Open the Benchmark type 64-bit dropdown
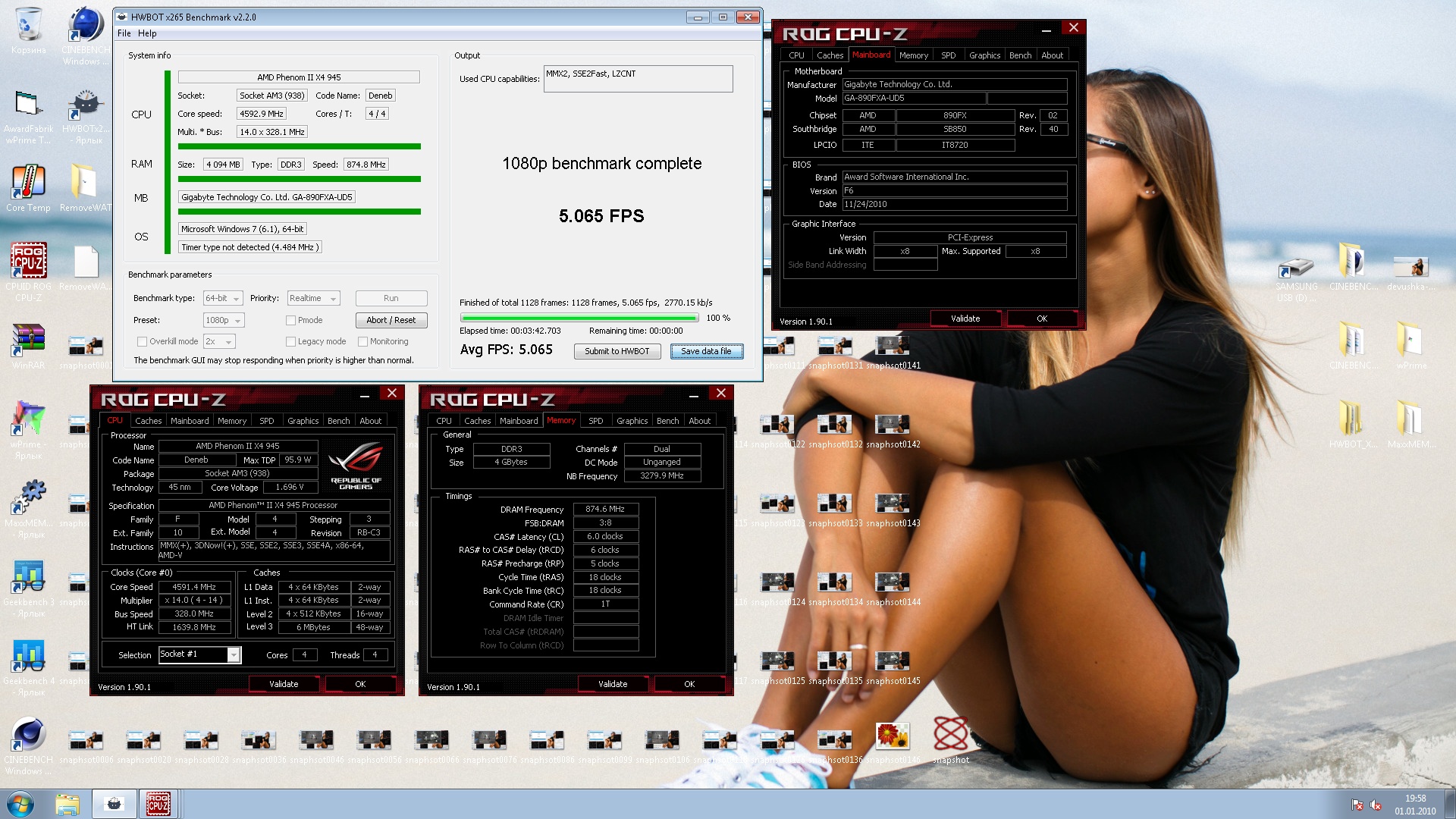 (223, 299)
